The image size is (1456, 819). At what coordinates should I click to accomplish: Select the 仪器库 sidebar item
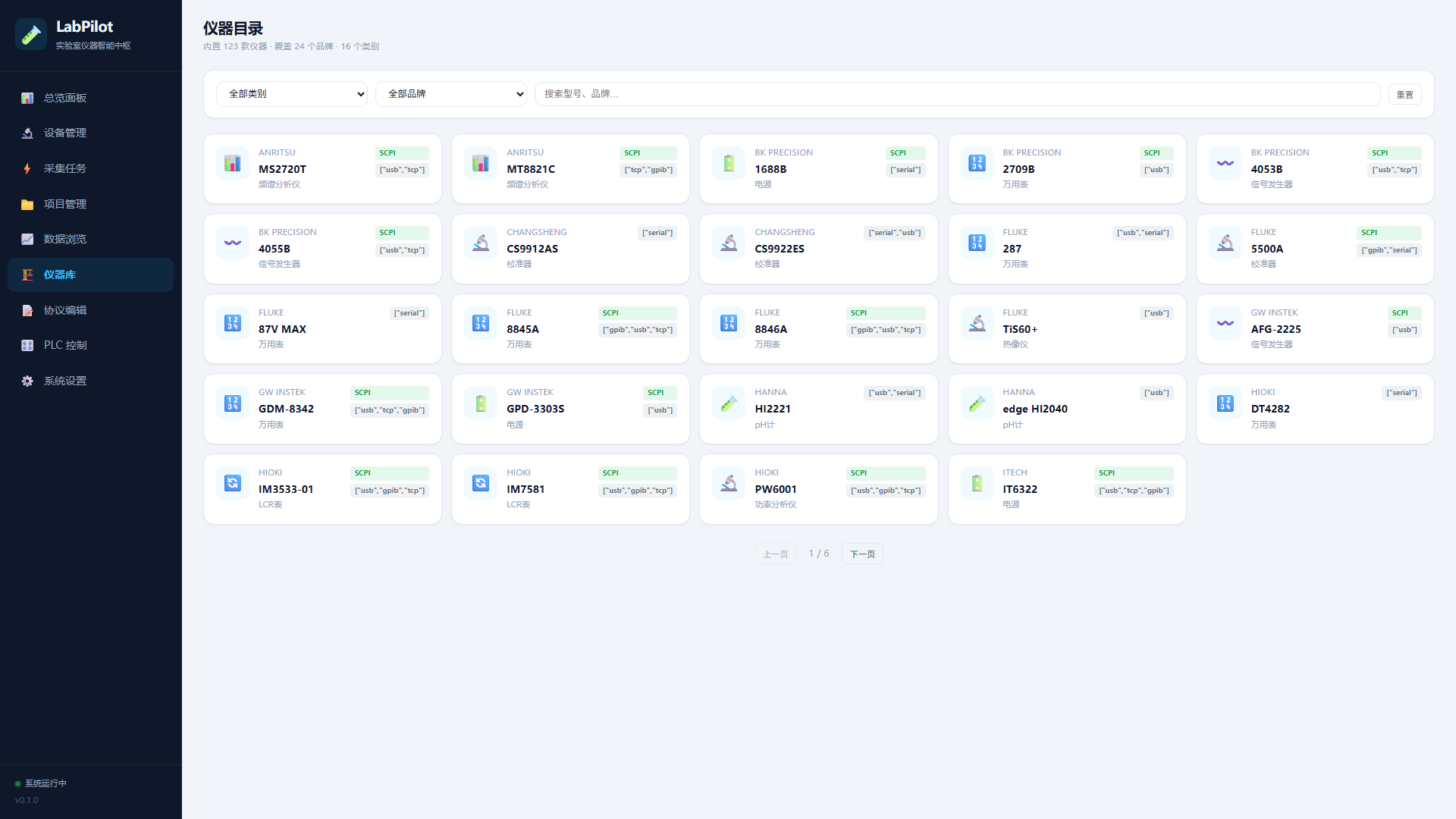click(x=90, y=275)
